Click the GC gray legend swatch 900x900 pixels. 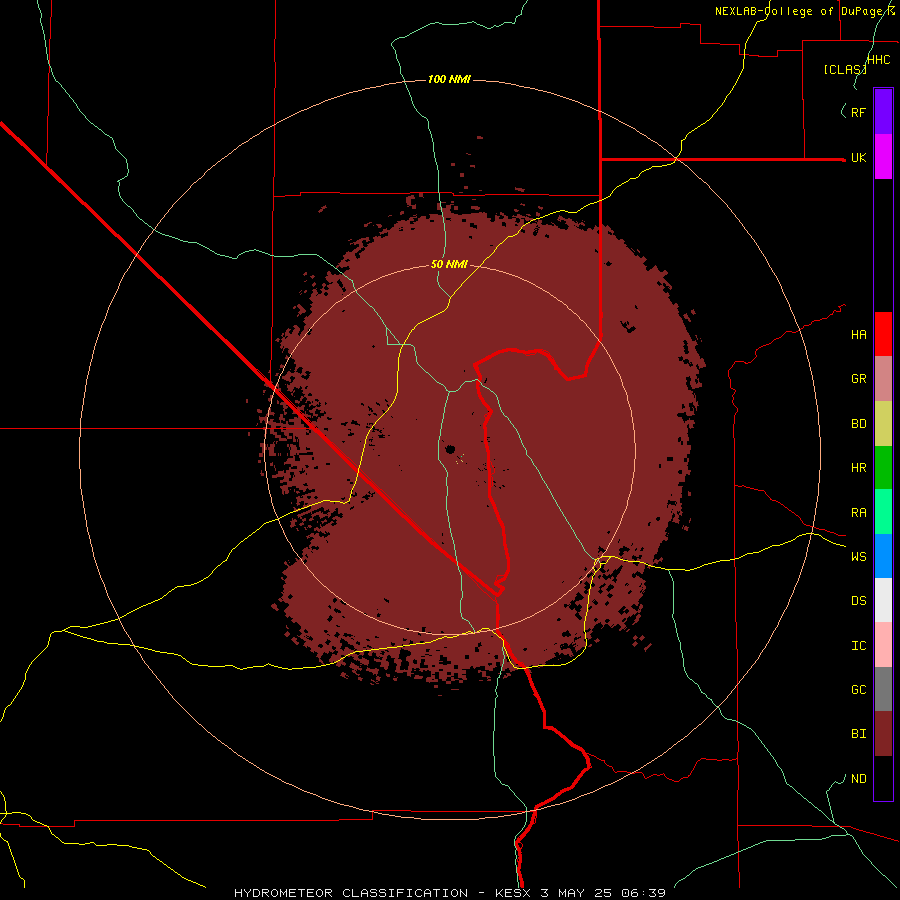(883, 689)
